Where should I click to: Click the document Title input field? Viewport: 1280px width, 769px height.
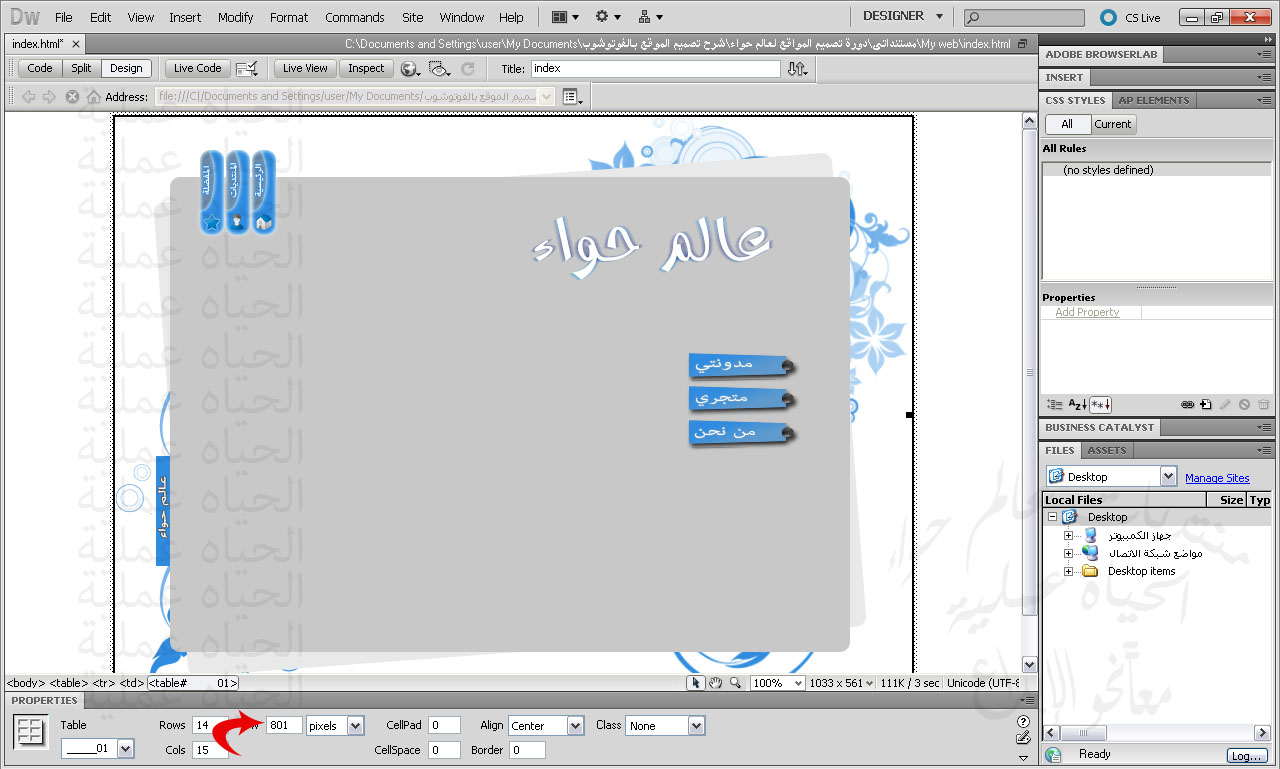tap(655, 68)
